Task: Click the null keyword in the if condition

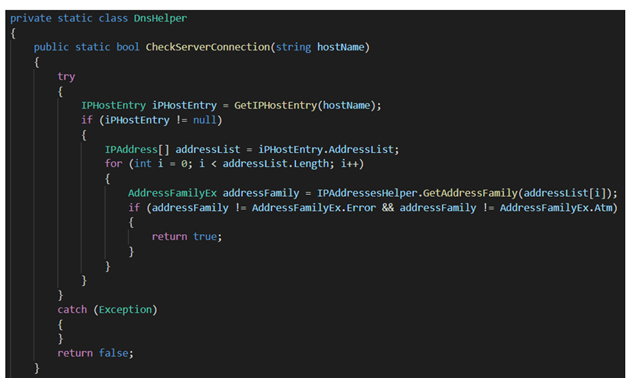Action: pos(205,120)
